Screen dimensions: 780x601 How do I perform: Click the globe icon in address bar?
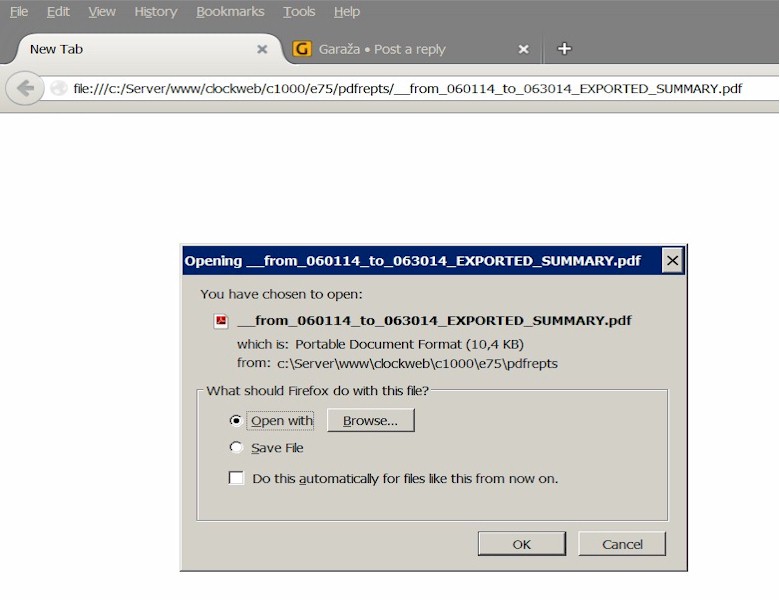pos(59,88)
